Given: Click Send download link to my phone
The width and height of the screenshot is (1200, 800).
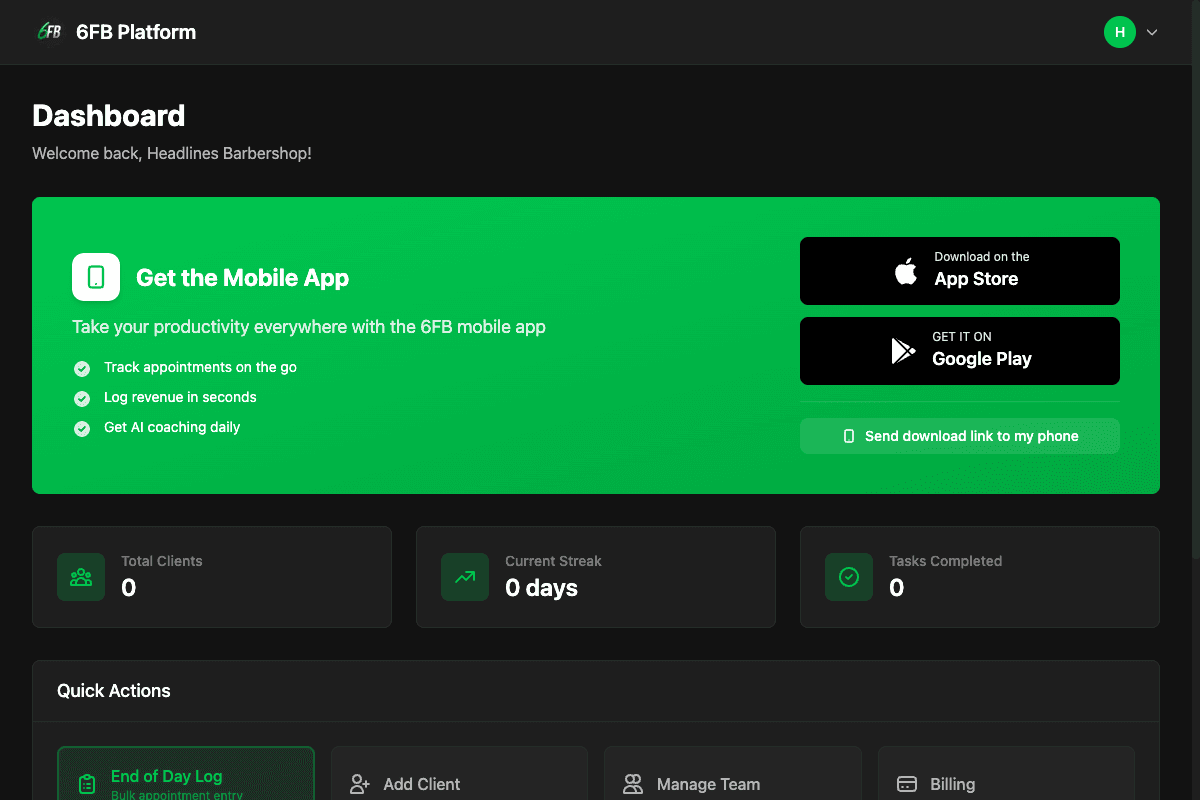Looking at the screenshot, I should [959, 436].
